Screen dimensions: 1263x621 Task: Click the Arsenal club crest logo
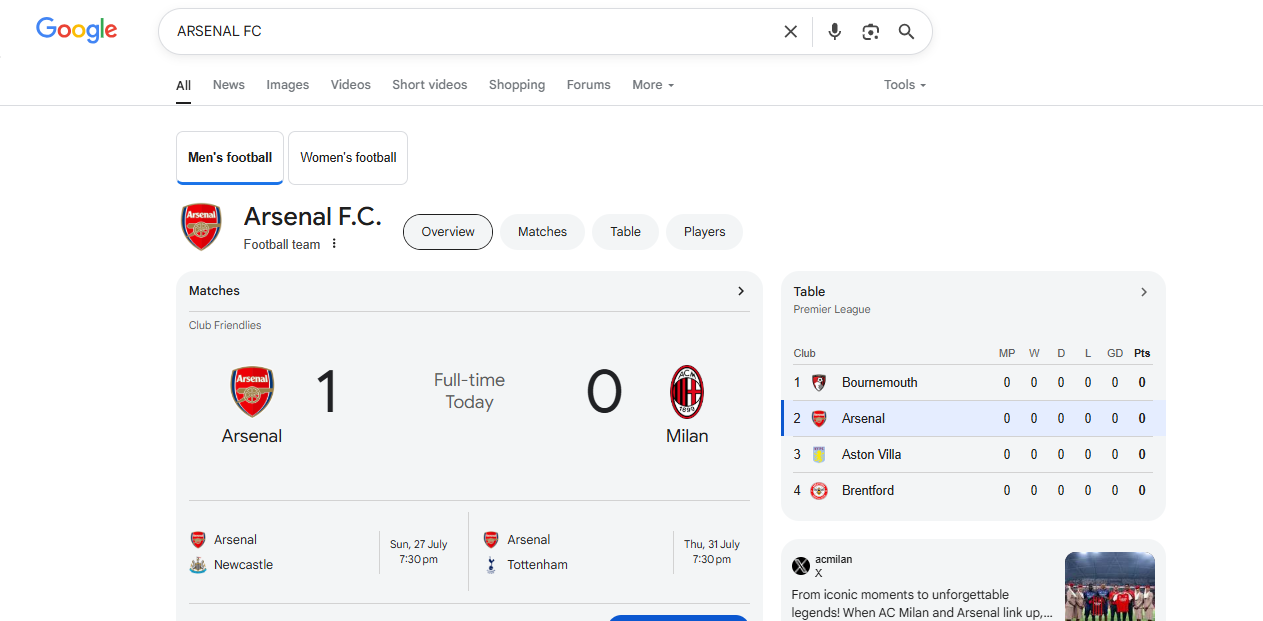pos(201,226)
